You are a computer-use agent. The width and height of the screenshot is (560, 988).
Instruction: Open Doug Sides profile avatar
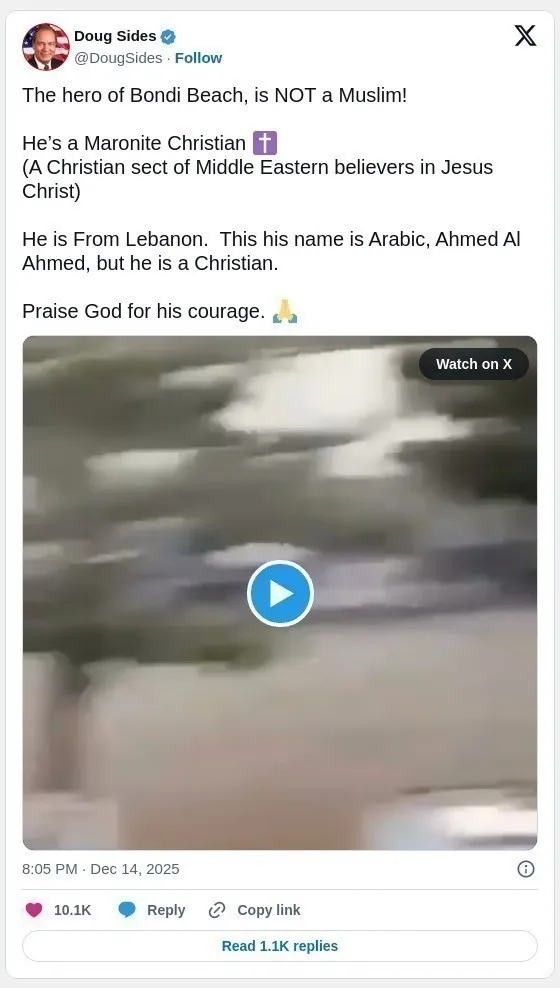tap(46, 47)
